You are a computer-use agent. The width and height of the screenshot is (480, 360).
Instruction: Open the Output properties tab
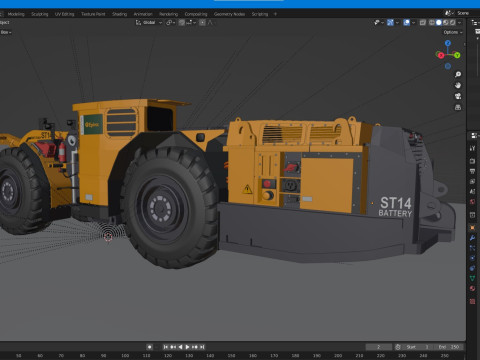(x=472, y=171)
